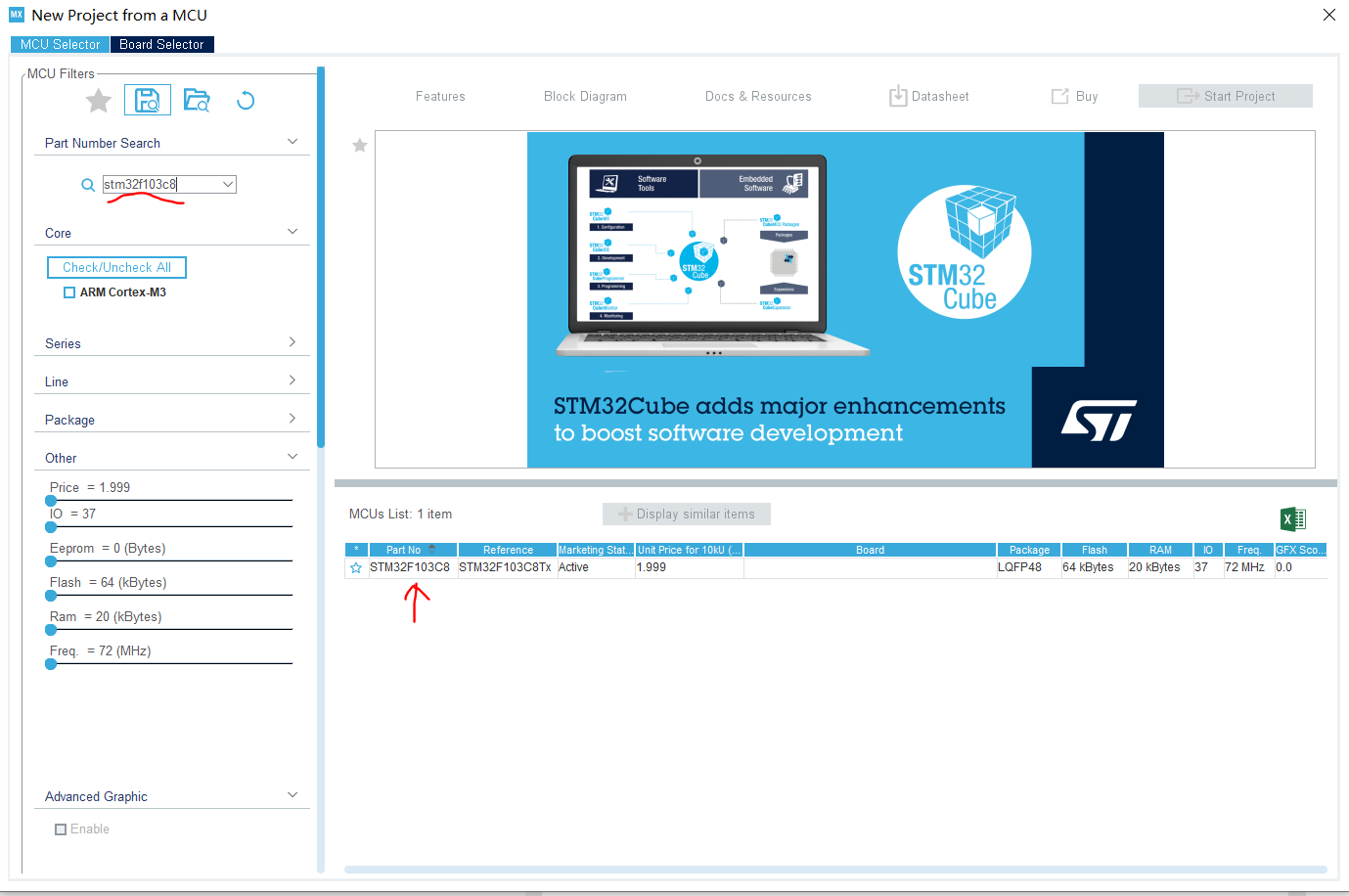Sort by Package column header
Screen dimensions: 1349x896
pos(1029,550)
